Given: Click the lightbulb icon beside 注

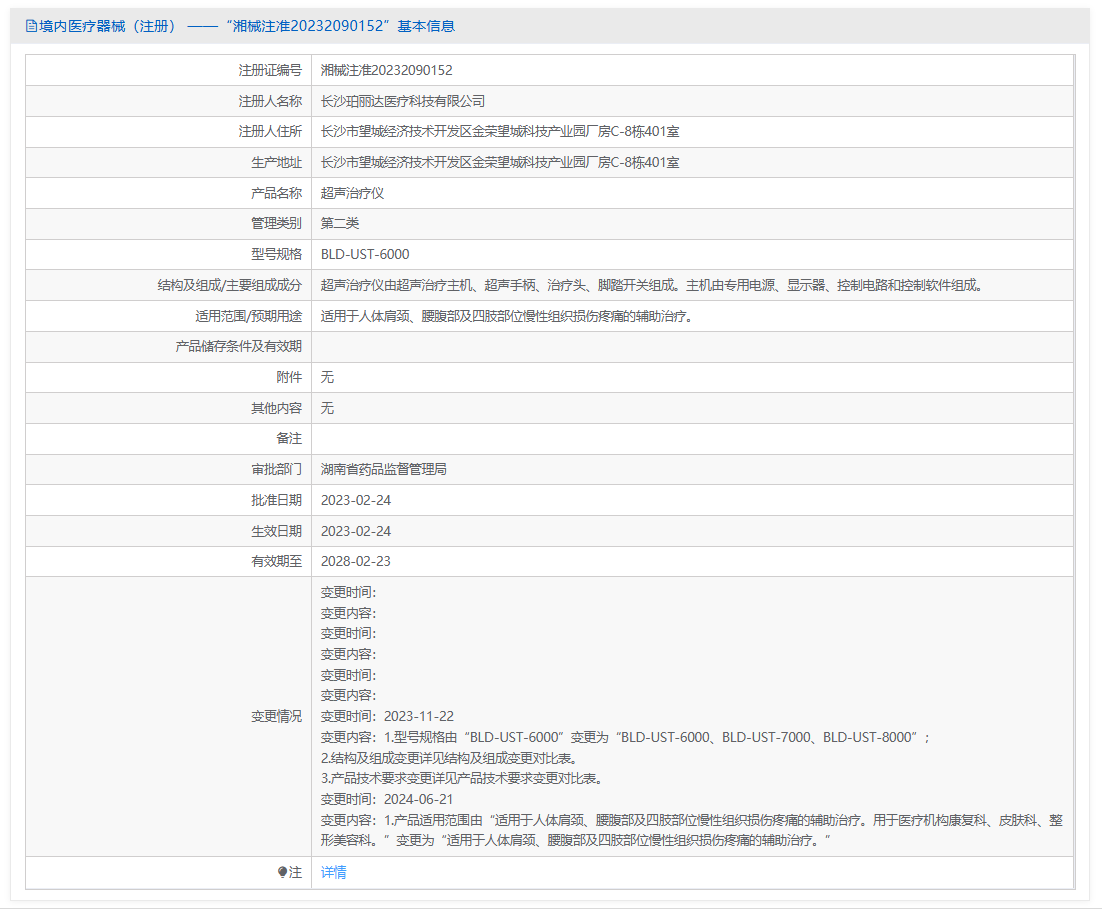Looking at the screenshot, I should [282, 872].
